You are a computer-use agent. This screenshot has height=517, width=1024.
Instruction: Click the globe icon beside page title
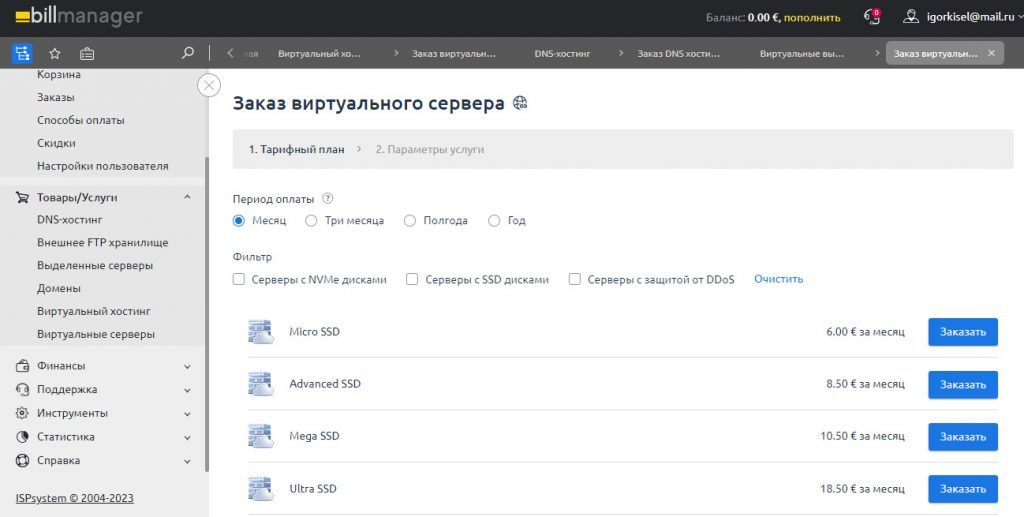pyautogui.click(x=519, y=103)
